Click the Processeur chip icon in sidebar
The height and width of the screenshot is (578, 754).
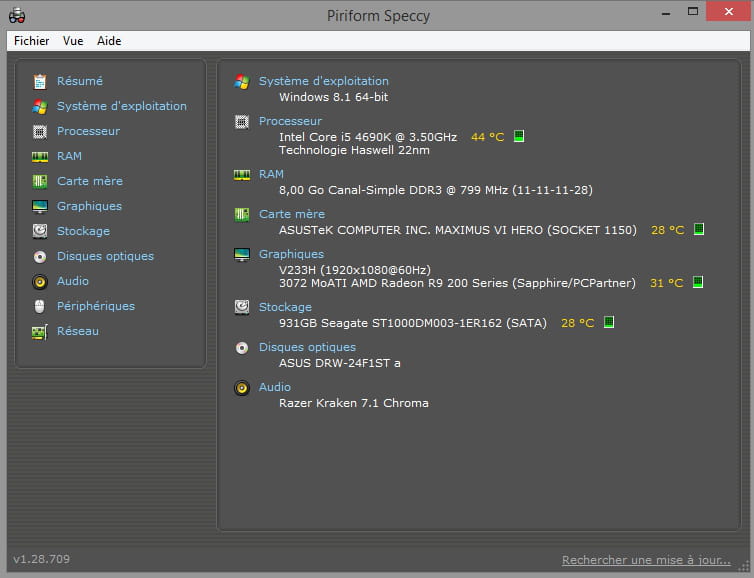coord(40,131)
